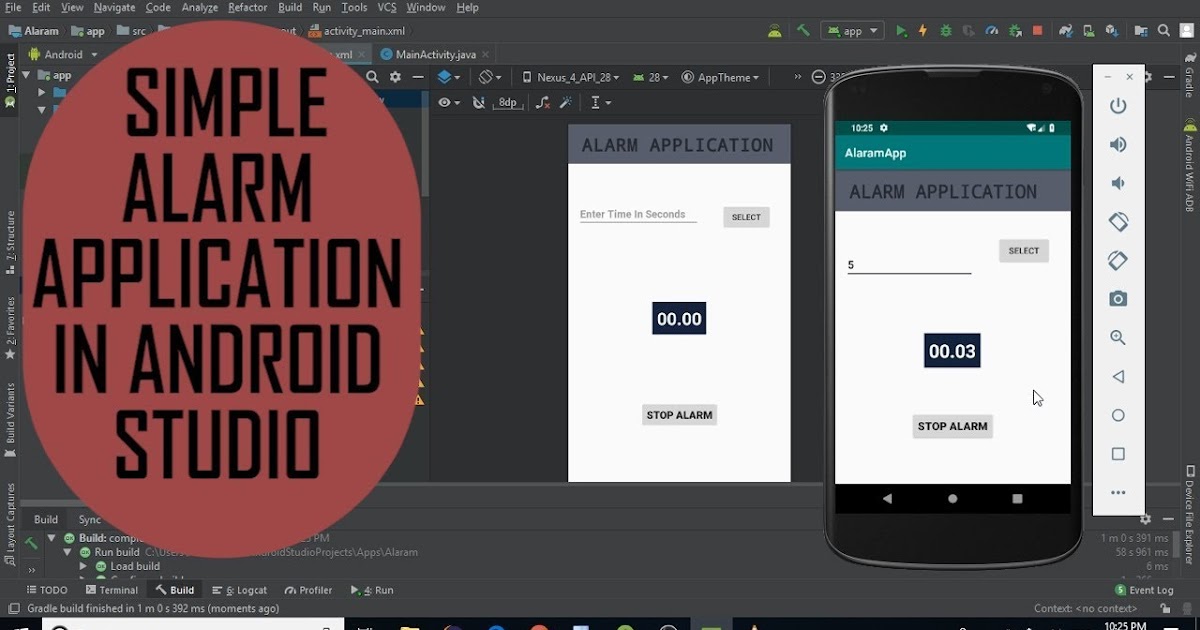Infer constraints with the magic wand icon

[x=566, y=101]
